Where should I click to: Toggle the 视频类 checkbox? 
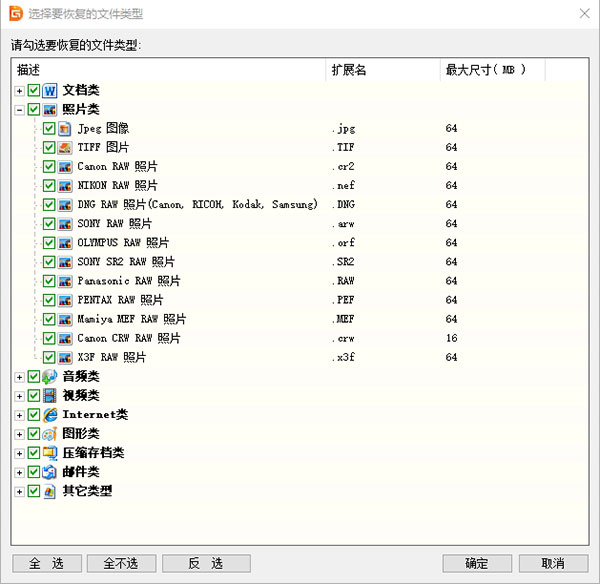tap(34, 396)
